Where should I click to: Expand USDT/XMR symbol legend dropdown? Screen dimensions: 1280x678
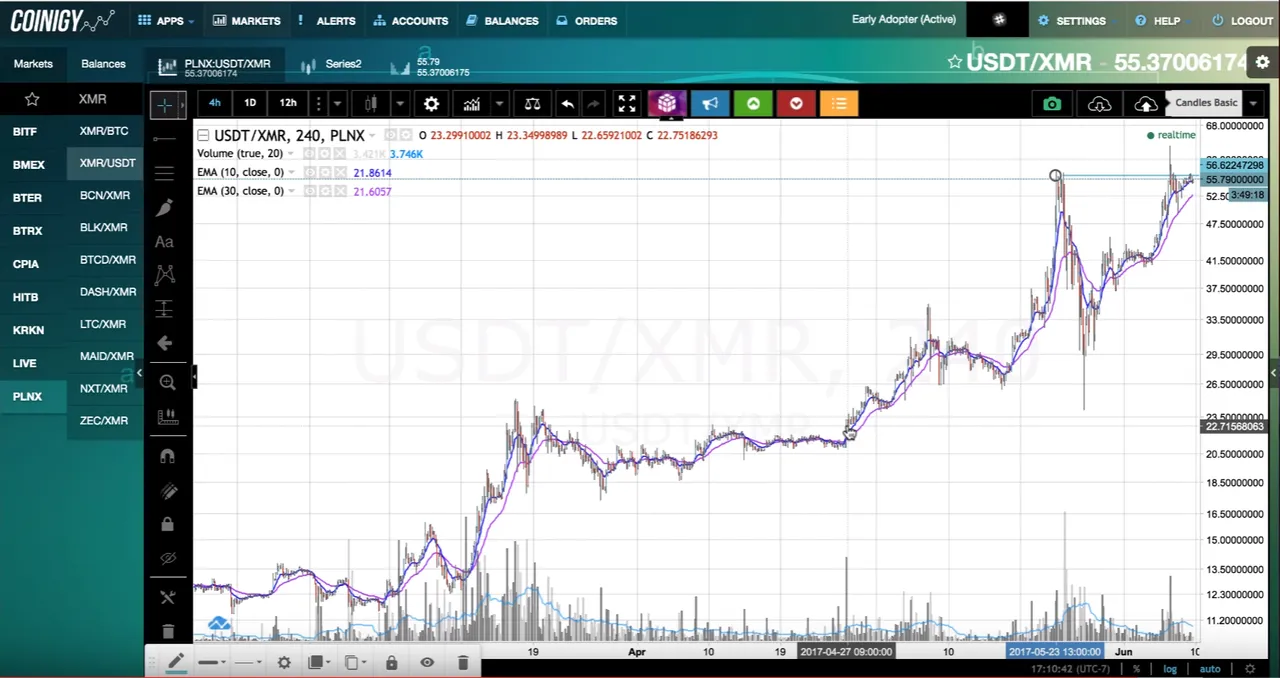[x=372, y=135]
